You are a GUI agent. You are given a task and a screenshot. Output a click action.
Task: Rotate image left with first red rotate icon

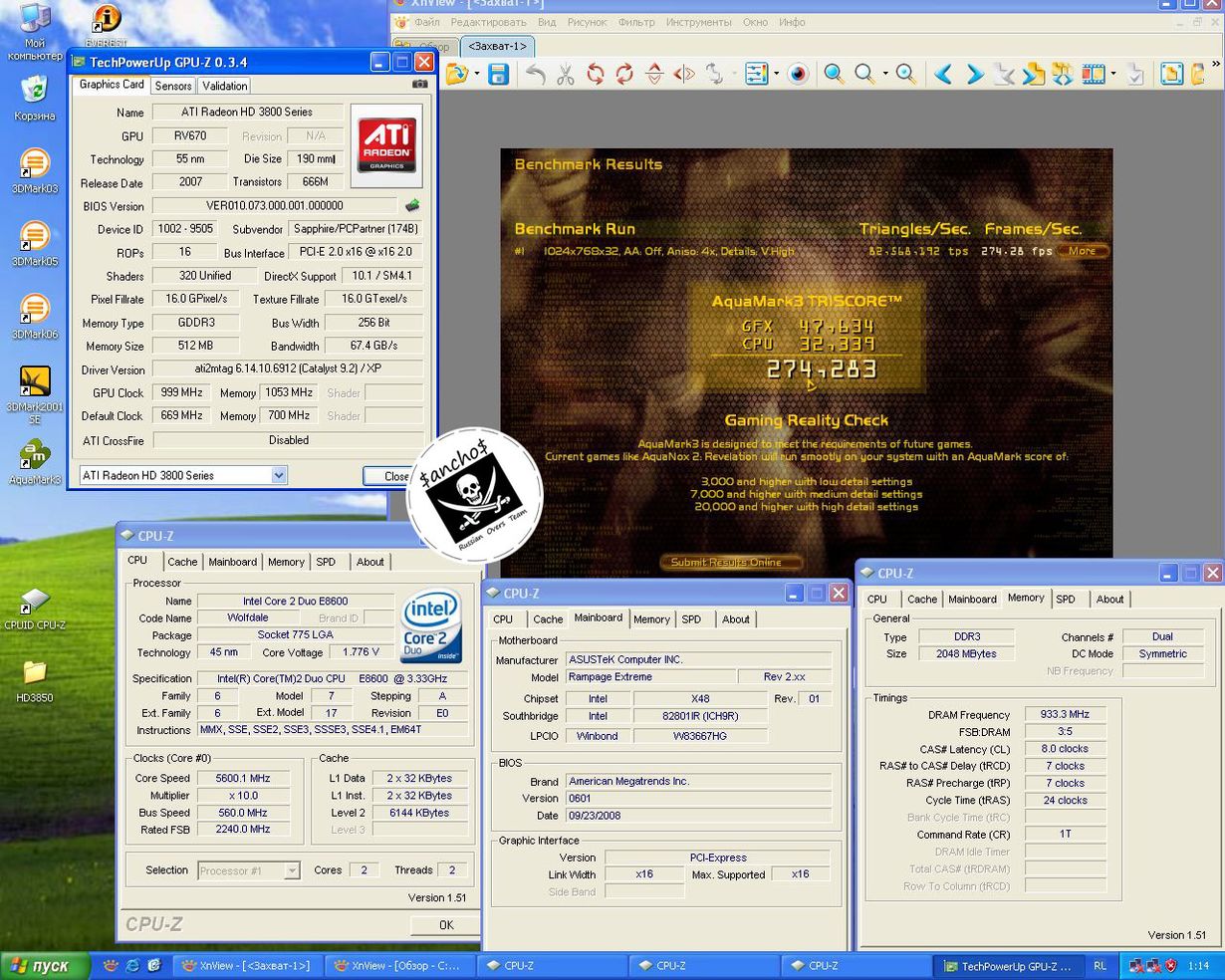[596, 74]
